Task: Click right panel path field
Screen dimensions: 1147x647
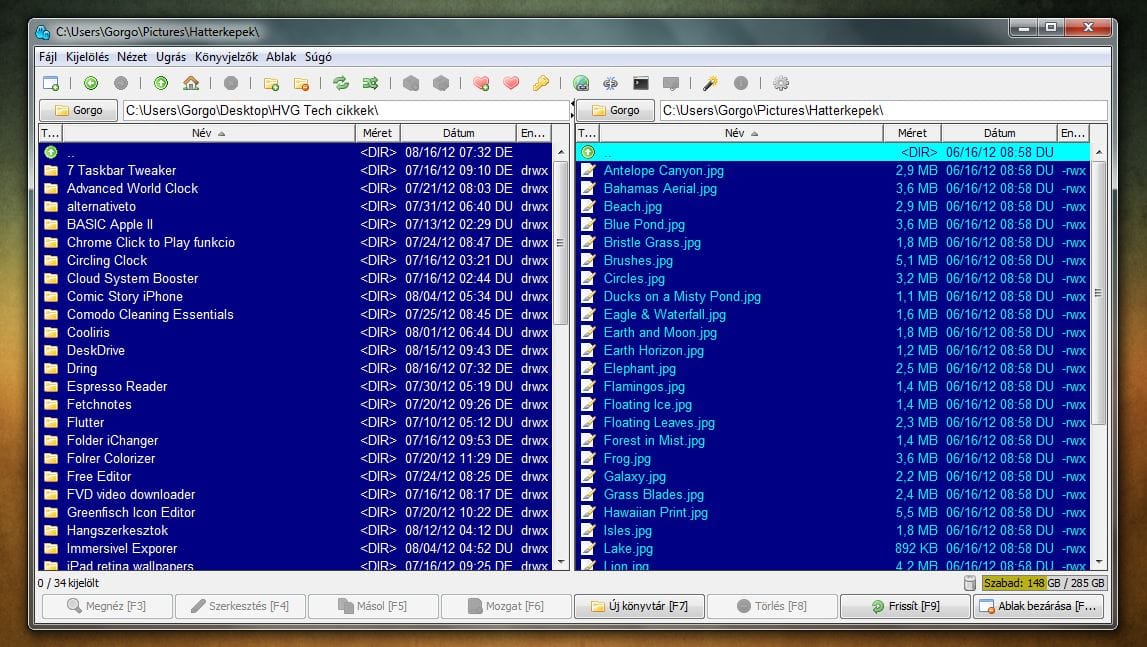Action: point(884,111)
